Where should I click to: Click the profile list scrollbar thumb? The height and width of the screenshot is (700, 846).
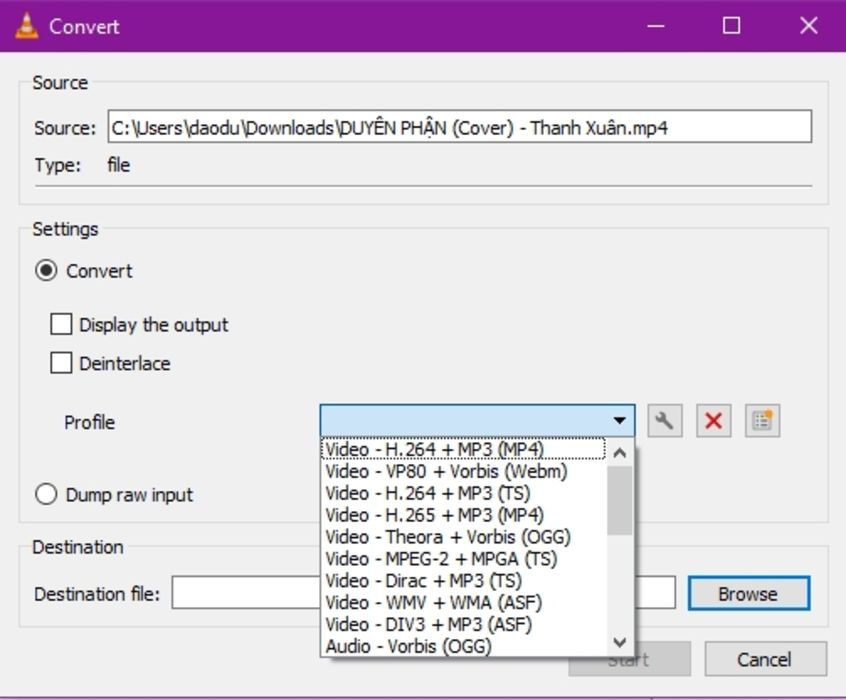pyautogui.click(x=619, y=500)
